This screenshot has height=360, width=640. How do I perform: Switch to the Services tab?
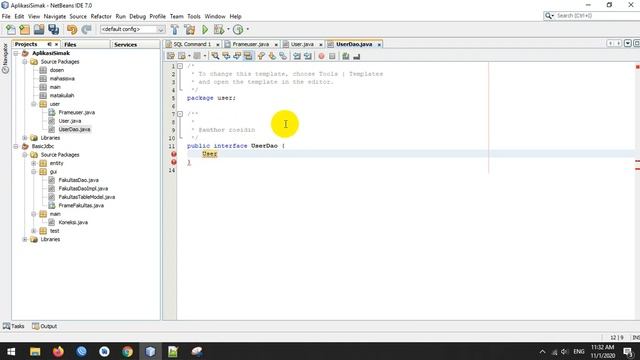[x=125, y=44]
